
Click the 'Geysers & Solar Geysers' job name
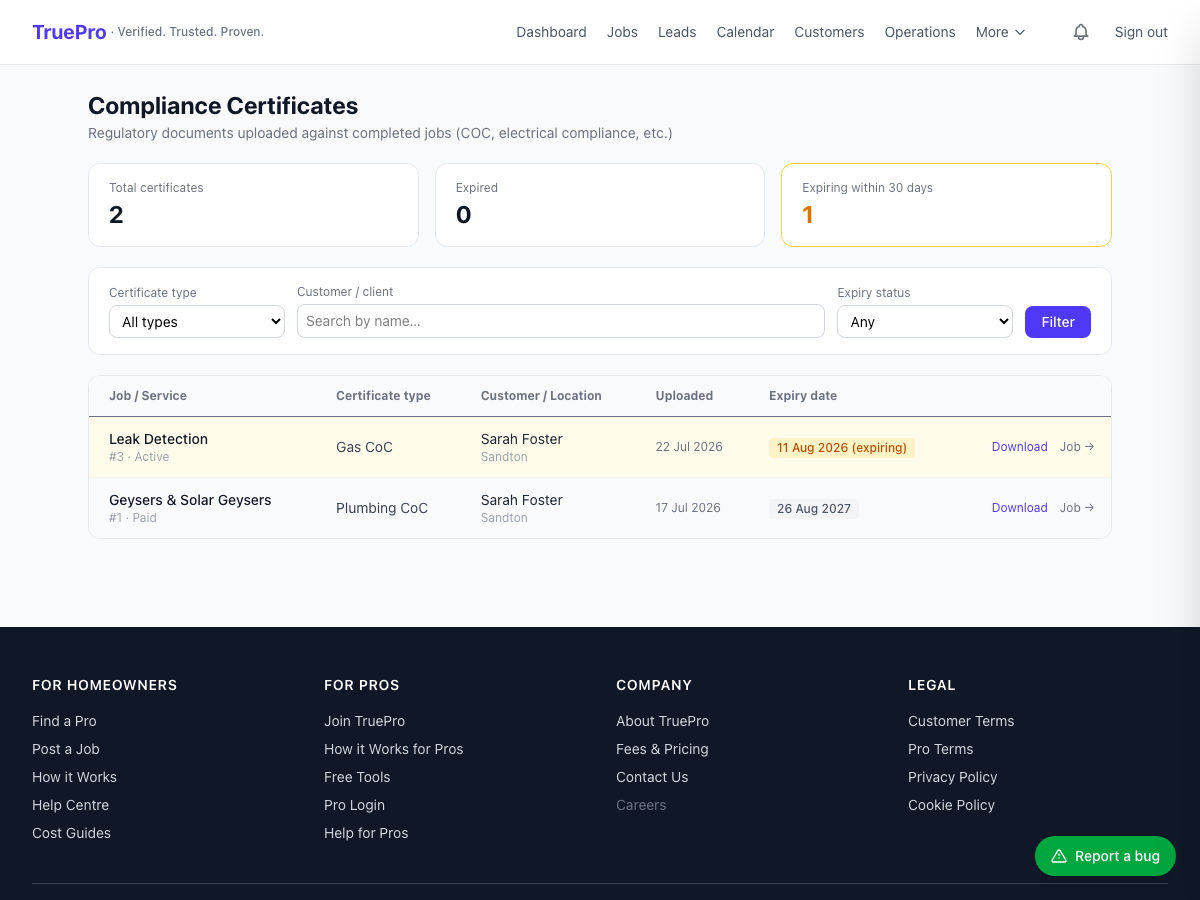click(190, 500)
